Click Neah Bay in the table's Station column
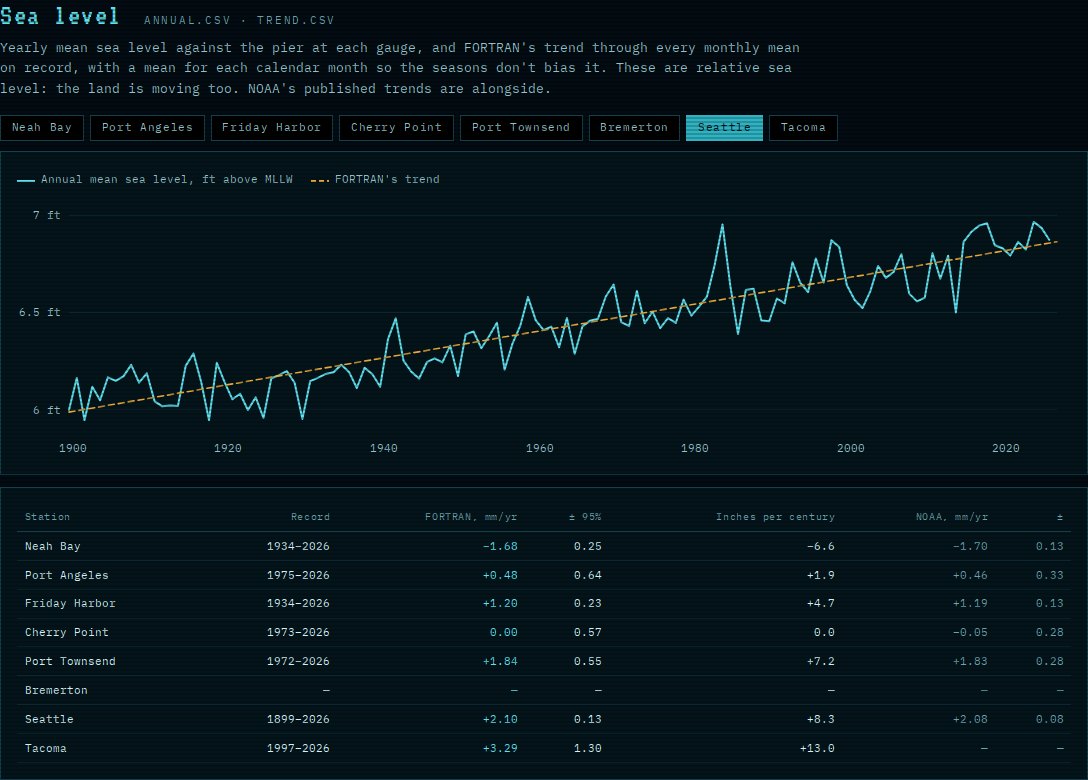 tap(53, 547)
